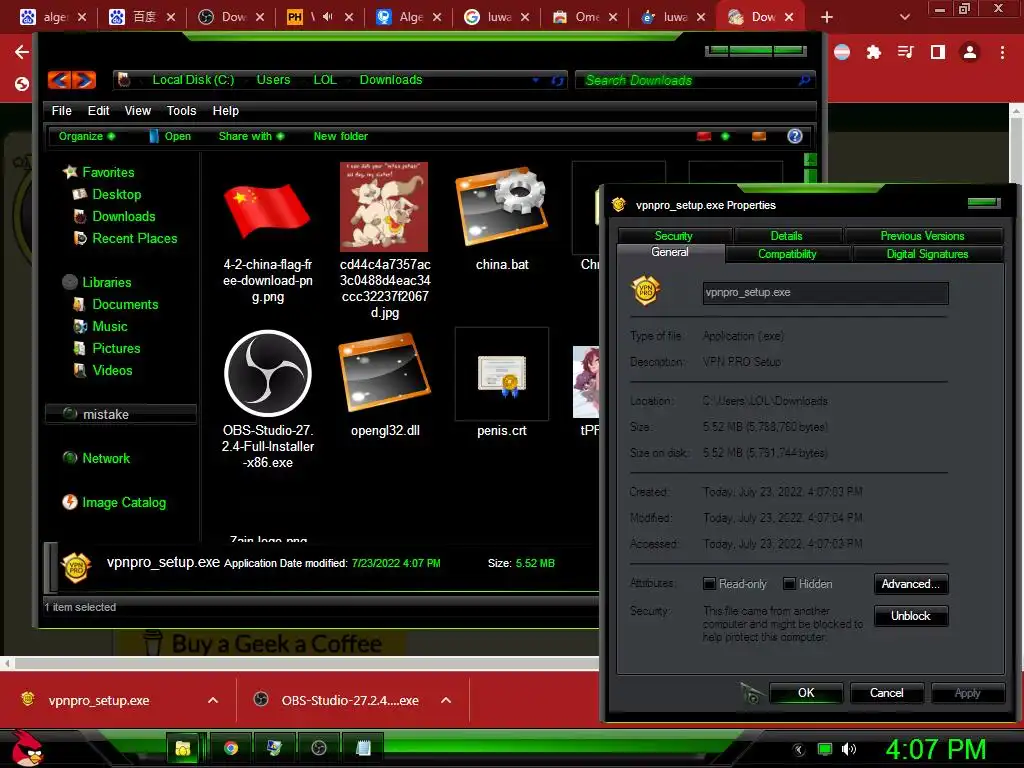The width and height of the screenshot is (1024, 768).
Task: Click the change view icon in Explorer toolbar
Action: (x=703, y=136)
